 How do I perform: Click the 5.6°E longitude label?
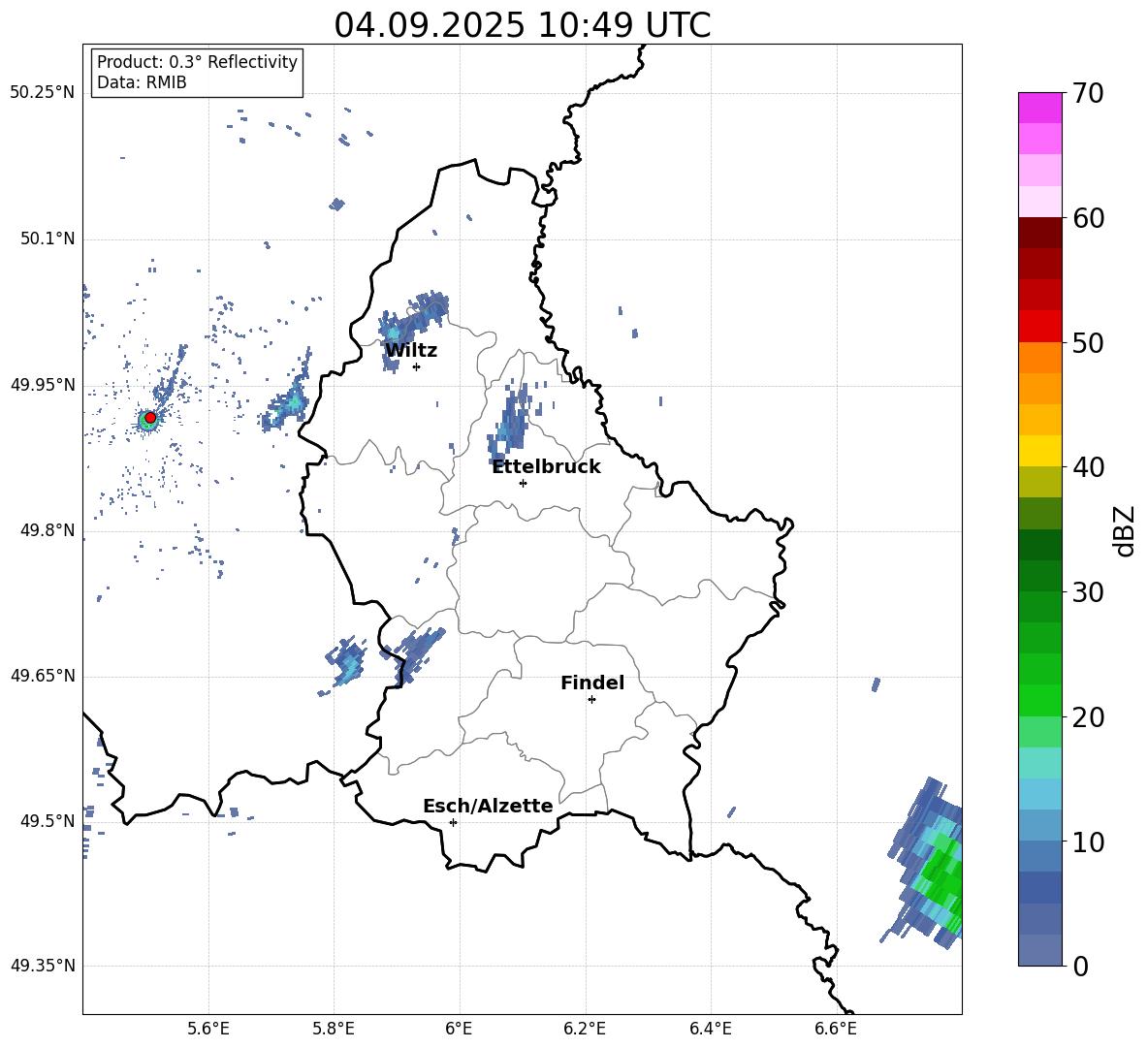(208, 1029)
